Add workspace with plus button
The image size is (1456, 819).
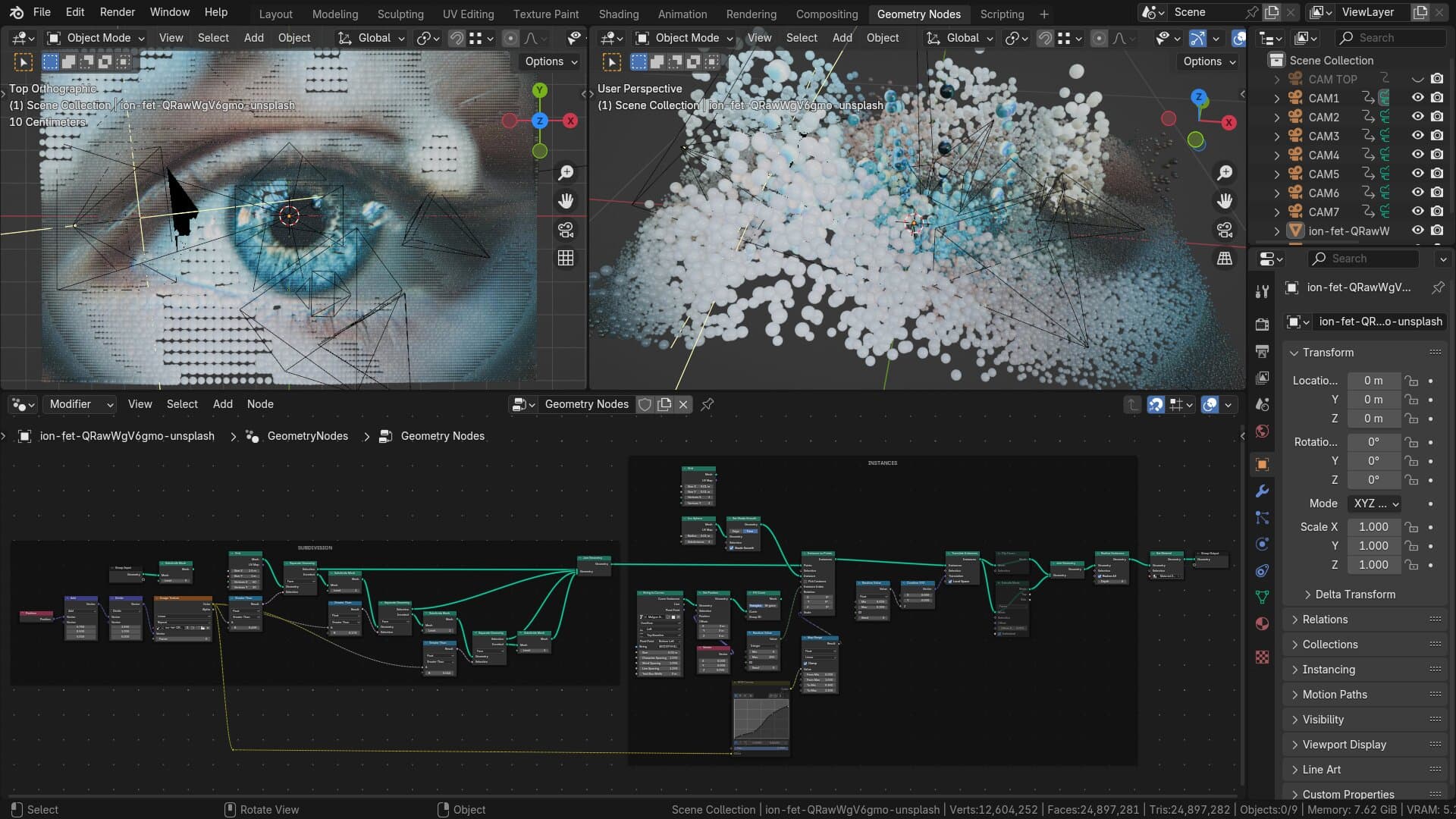pos(1044,14)
